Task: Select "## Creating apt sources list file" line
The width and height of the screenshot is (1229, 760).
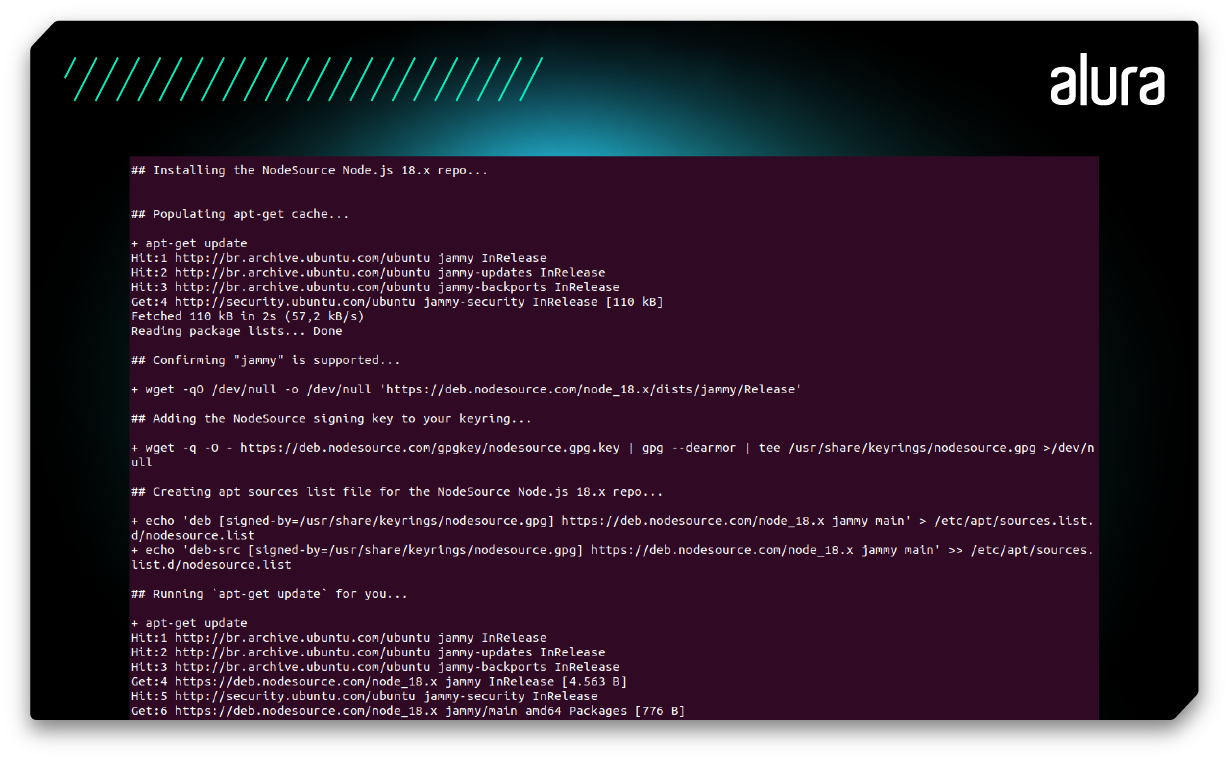Action: click(x=397, y=492)
